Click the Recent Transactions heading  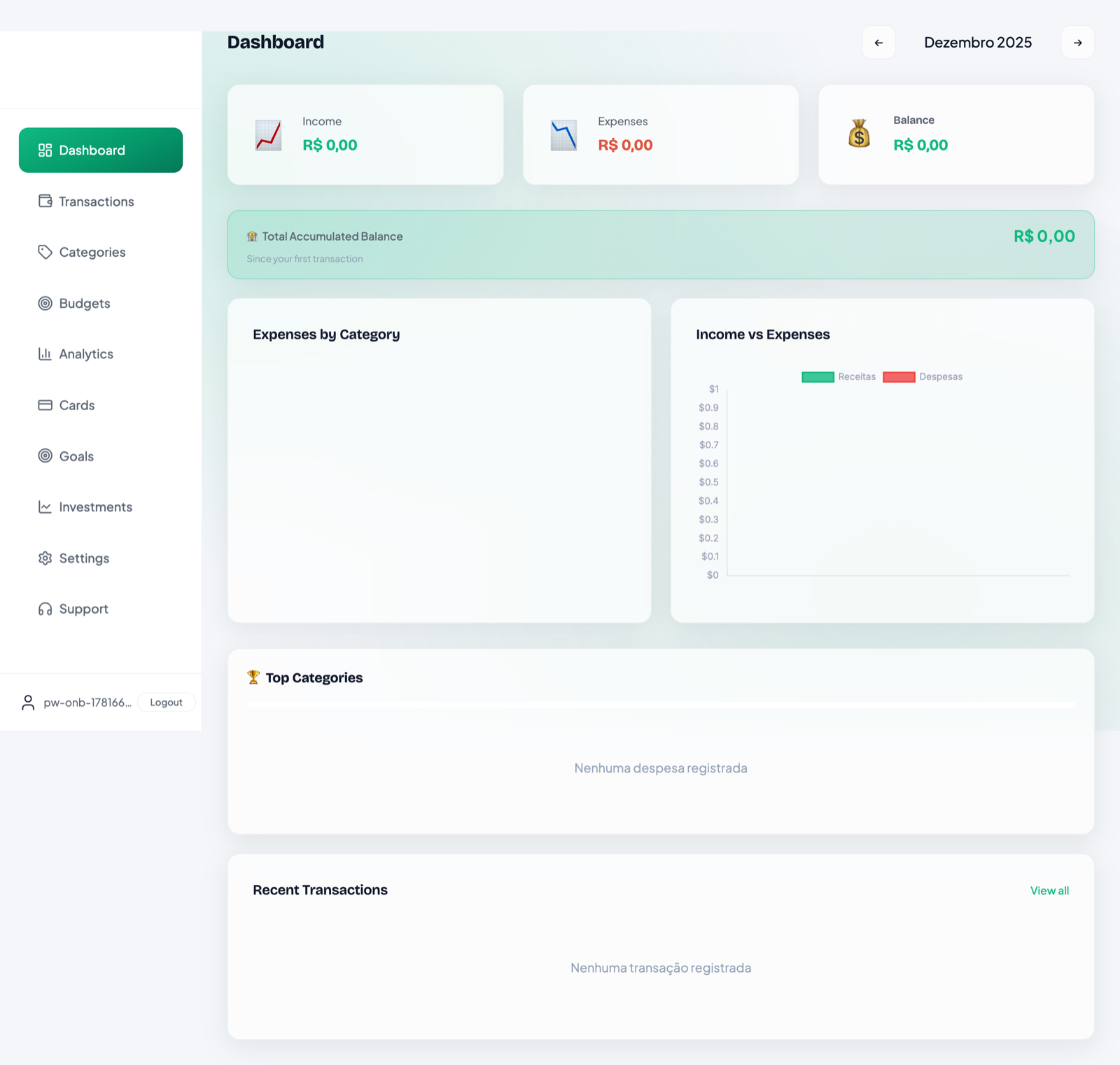(320, 890)
